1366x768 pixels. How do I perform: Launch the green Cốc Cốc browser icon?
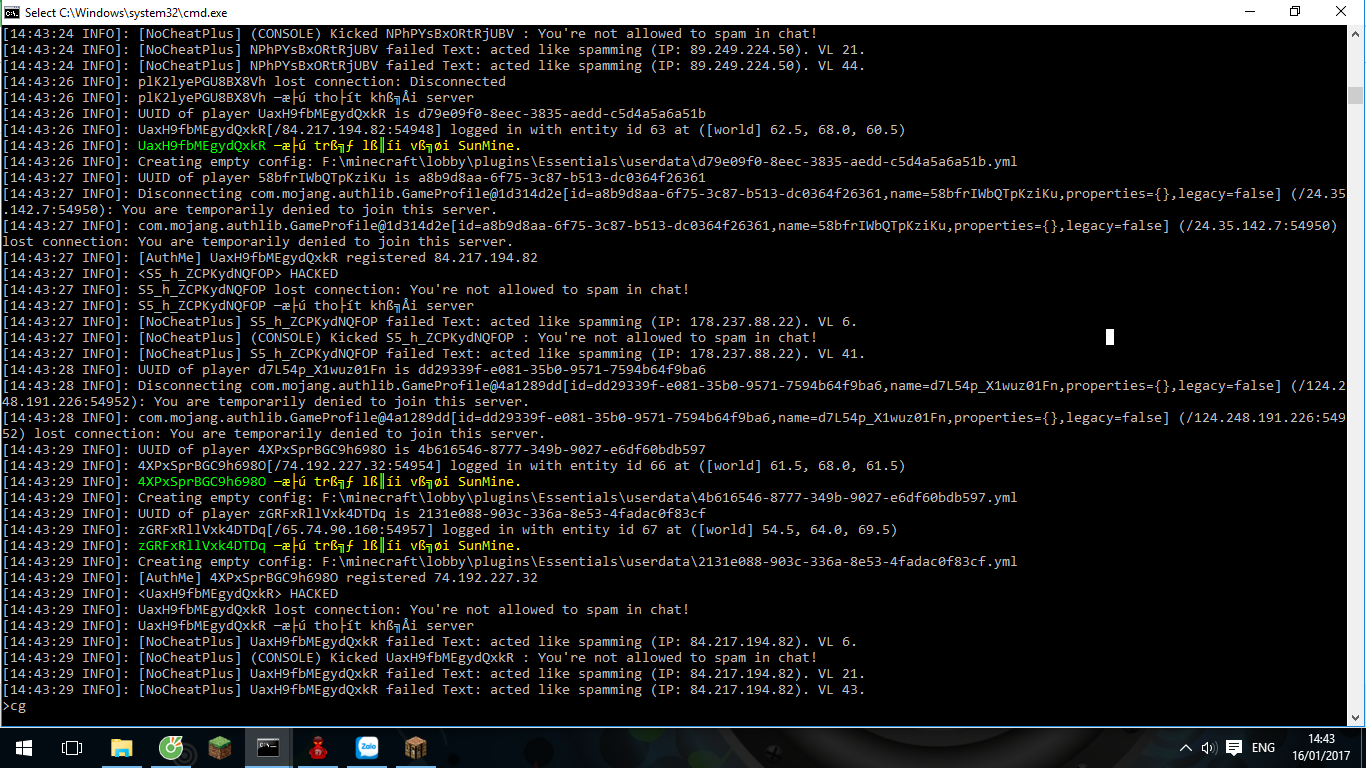point(171,747)
